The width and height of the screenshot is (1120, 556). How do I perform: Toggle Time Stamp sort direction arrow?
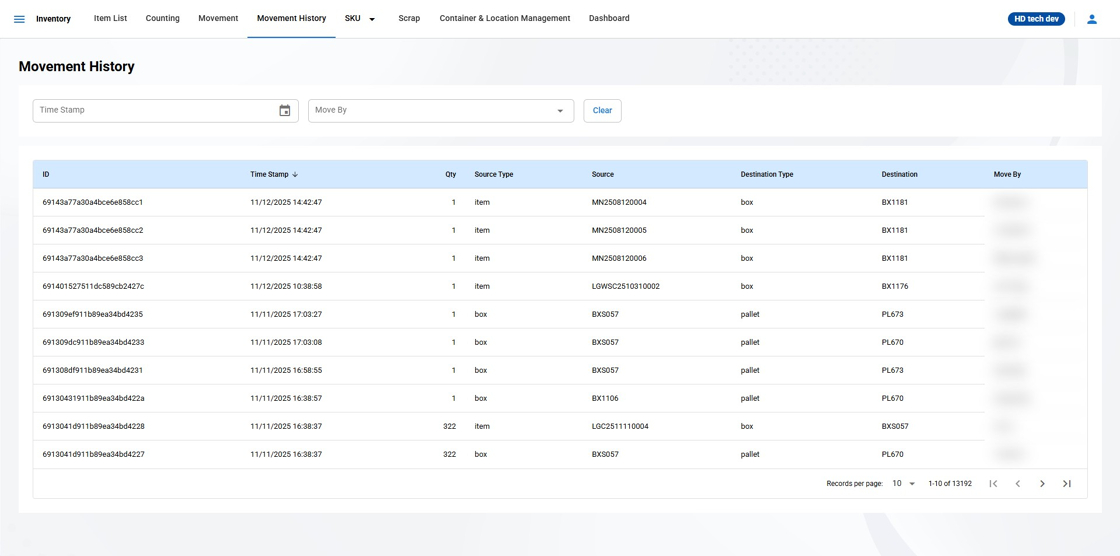[296, 175]
